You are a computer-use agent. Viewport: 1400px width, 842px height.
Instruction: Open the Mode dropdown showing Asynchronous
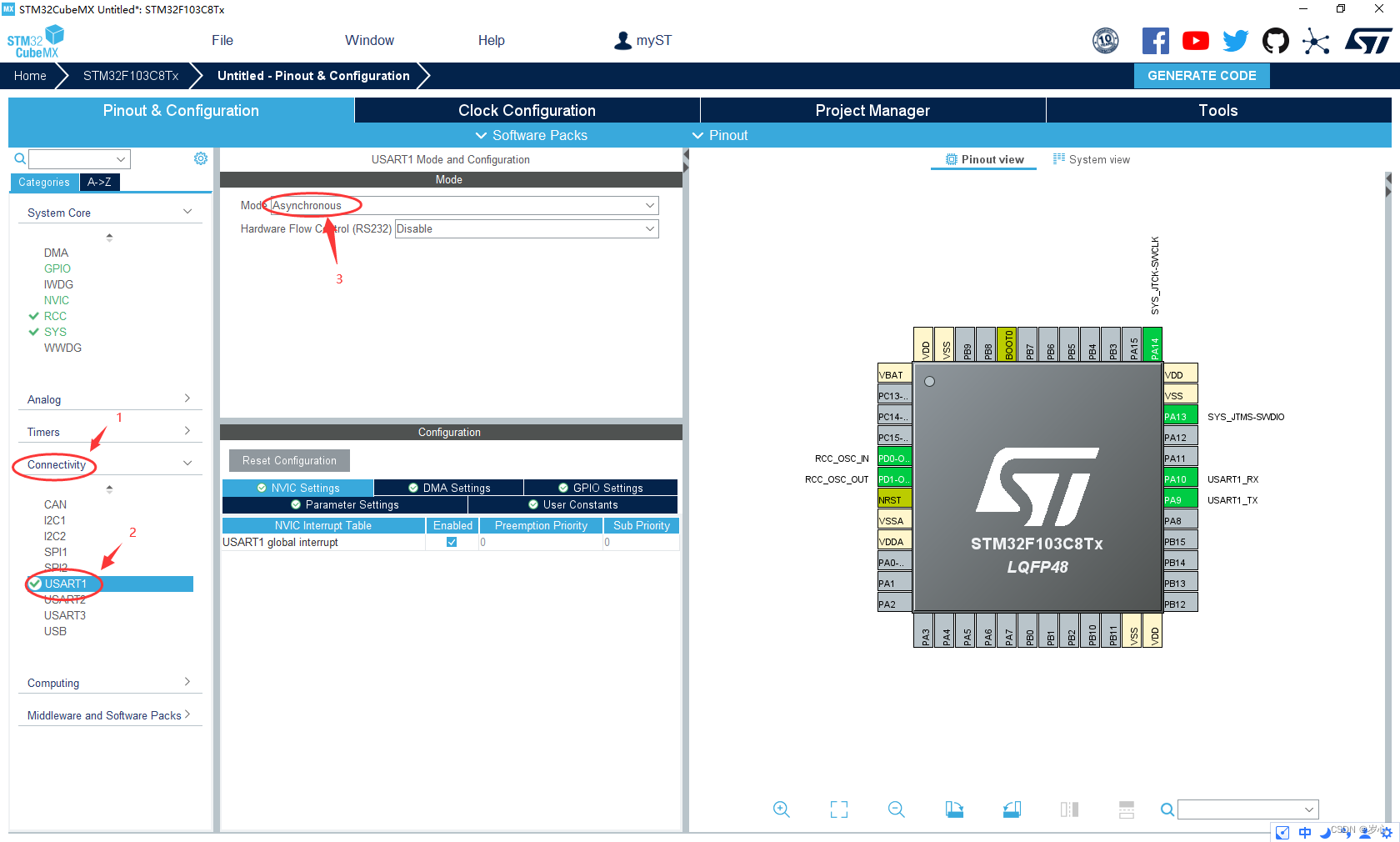tap(464, 205)
